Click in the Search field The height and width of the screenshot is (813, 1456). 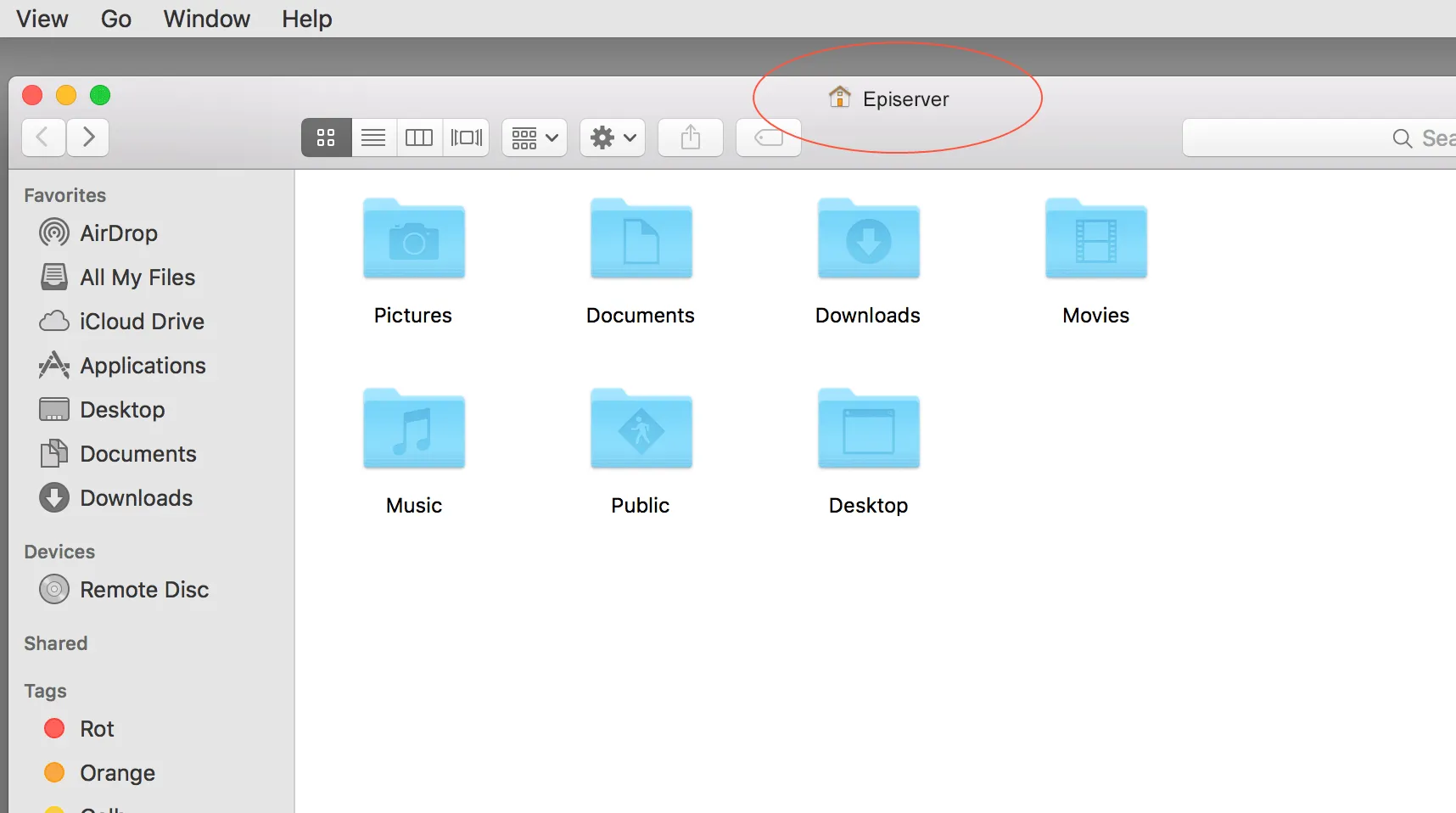(1319, 137)
